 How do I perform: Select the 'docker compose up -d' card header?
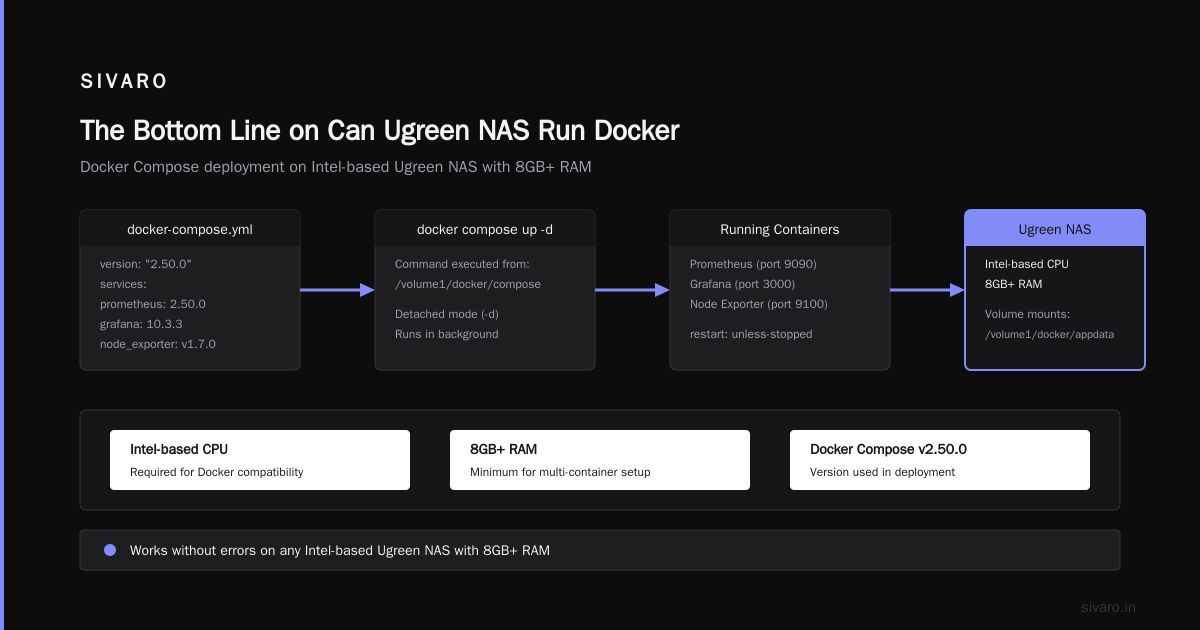[485, 229]
